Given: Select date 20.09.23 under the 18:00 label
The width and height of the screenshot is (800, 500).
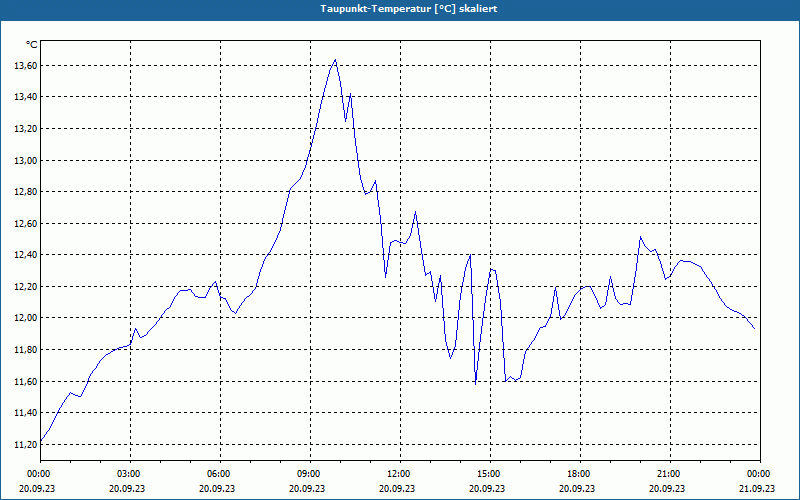Looking at the screenshot, I should pos(577,488).
